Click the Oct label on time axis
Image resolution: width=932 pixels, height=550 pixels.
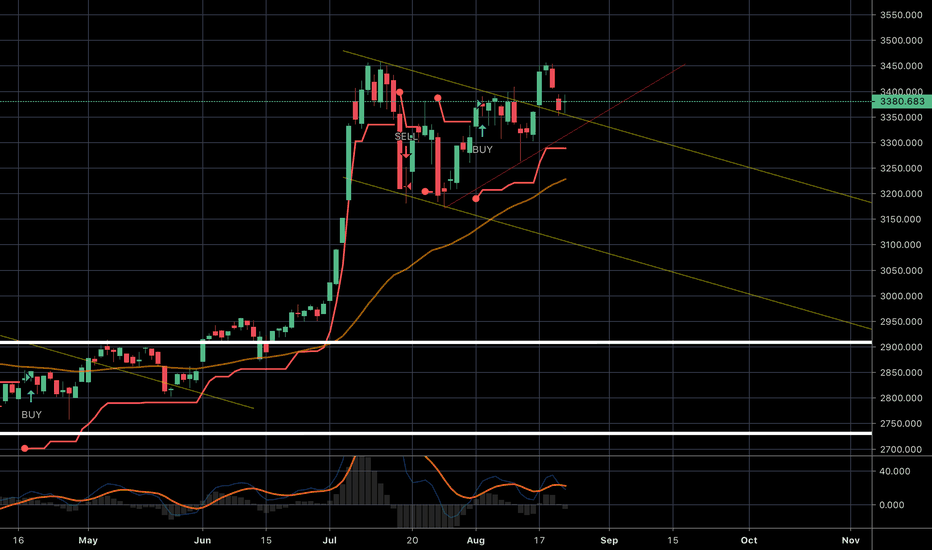749,540
